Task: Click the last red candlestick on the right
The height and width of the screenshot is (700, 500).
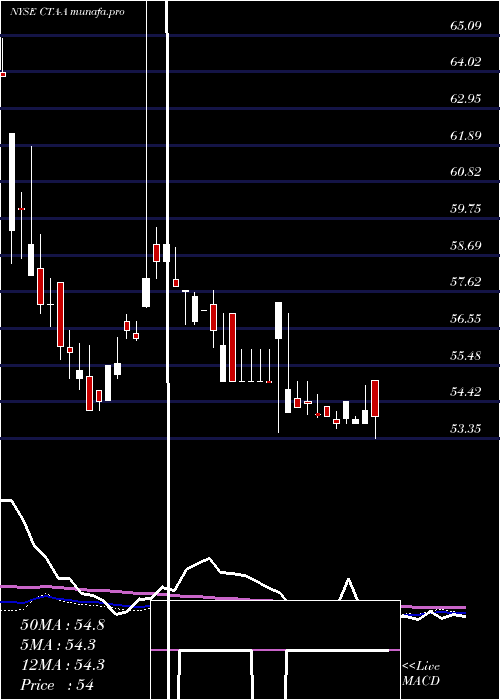Action: coord(375,399)
